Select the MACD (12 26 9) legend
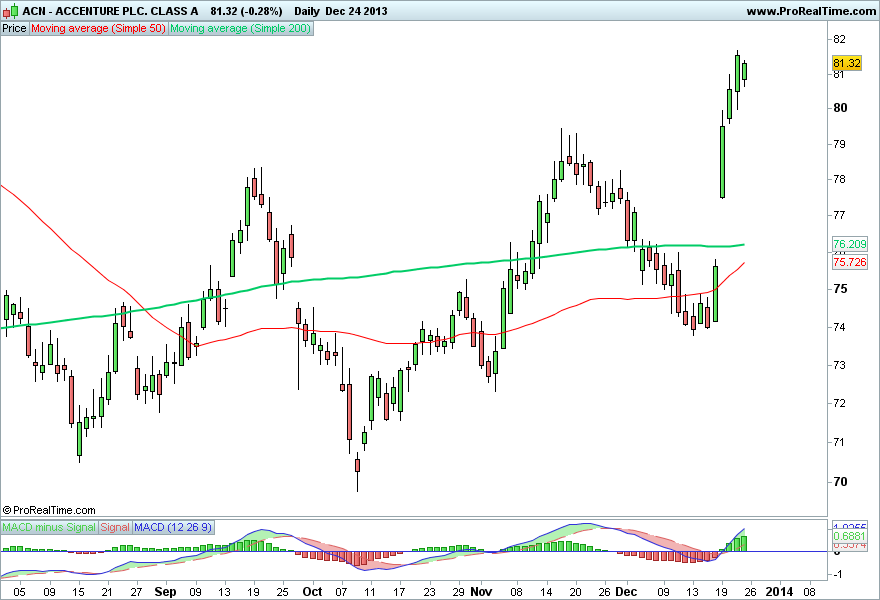This screenshot has width=880, height=600. click(x=173, y=527)
